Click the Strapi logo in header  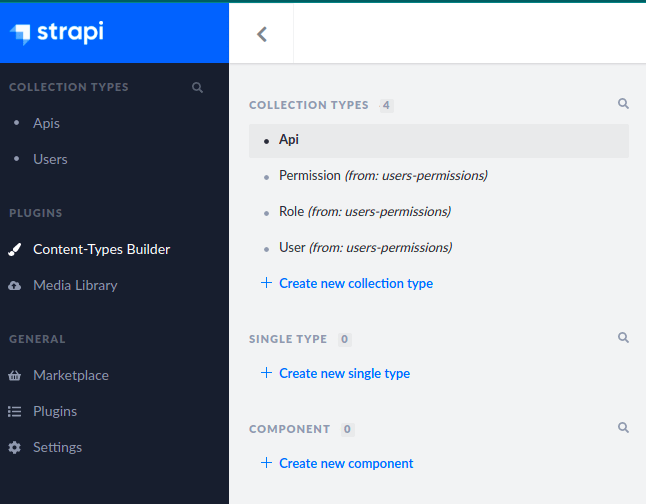[57, 33]
